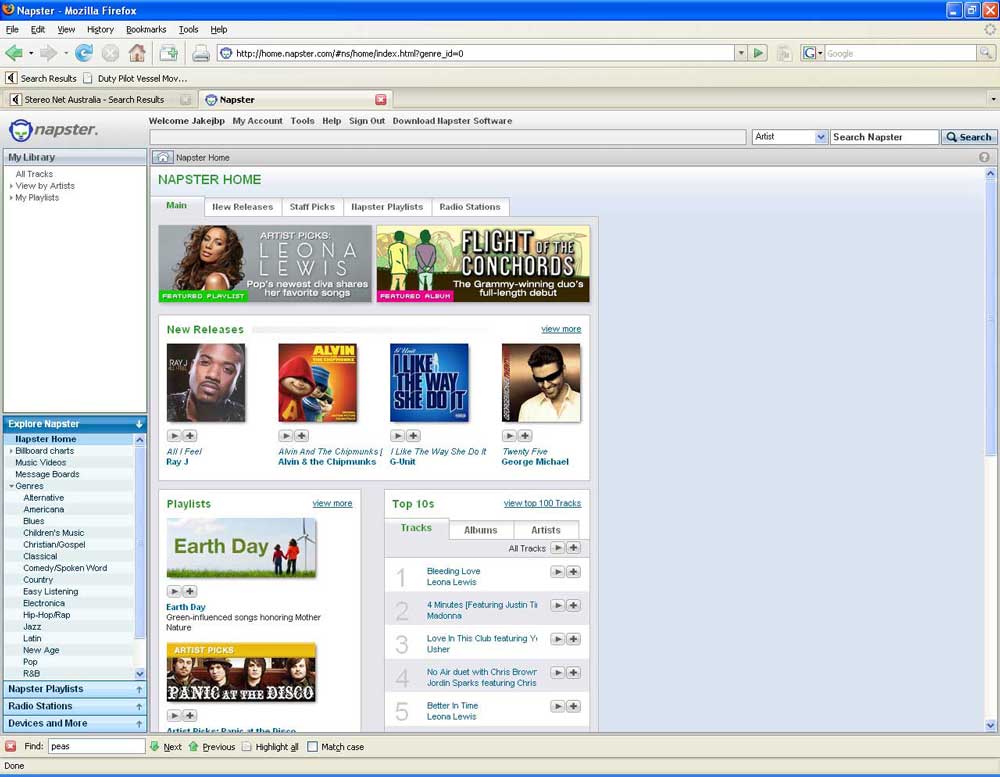Play G-Unit I Like The Way She Do It

(397, 436)
